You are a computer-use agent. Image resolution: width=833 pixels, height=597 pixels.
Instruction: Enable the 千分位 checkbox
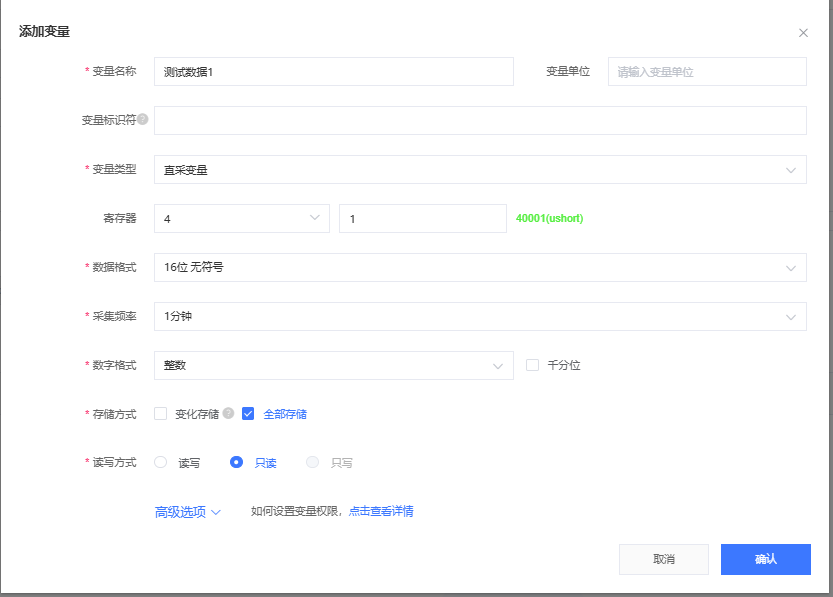tap(533, 365)
